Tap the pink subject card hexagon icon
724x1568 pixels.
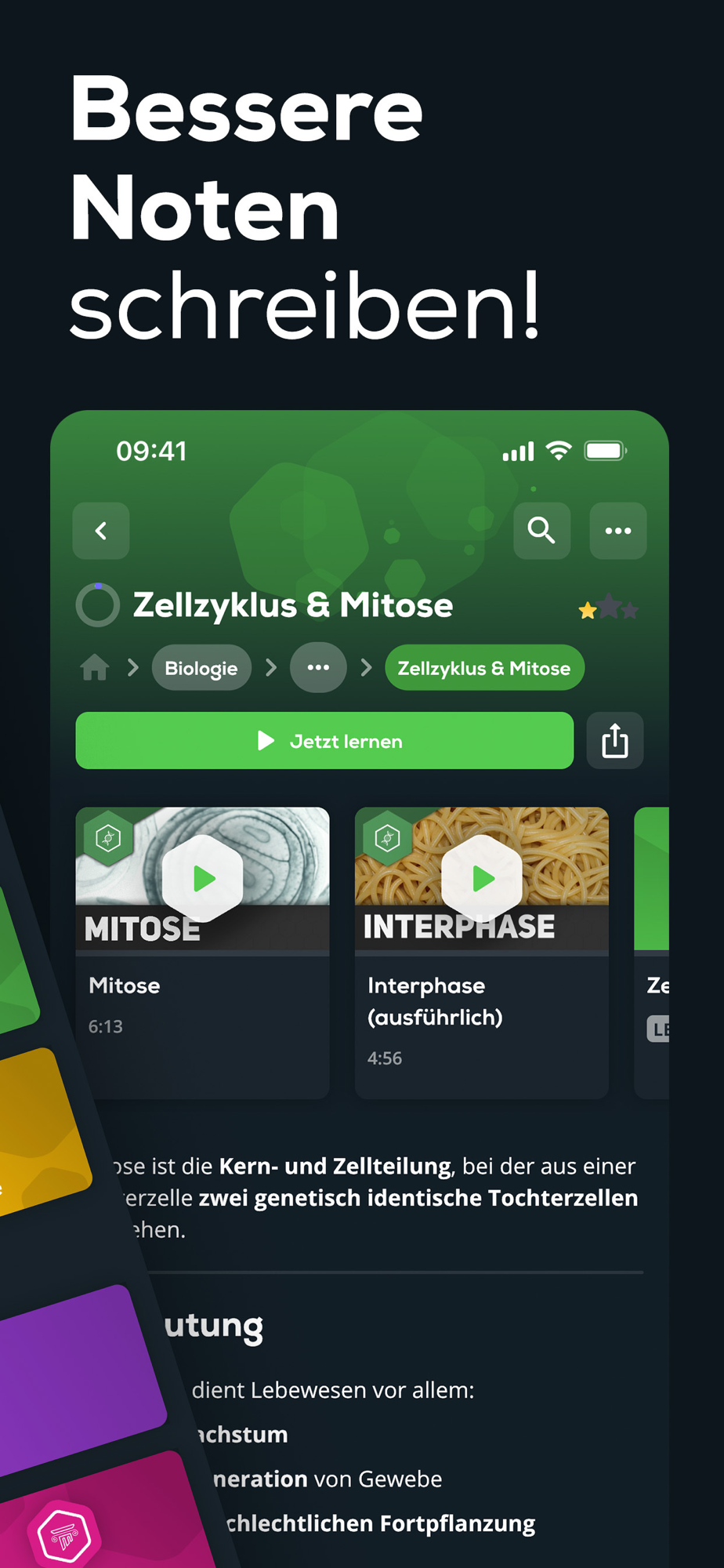pos(64,1535)
